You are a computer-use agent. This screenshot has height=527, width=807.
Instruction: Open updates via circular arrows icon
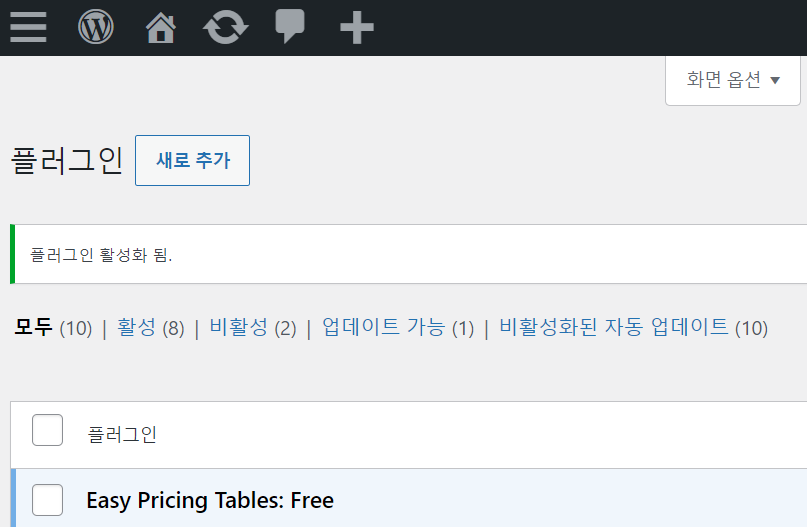point(225,27)
